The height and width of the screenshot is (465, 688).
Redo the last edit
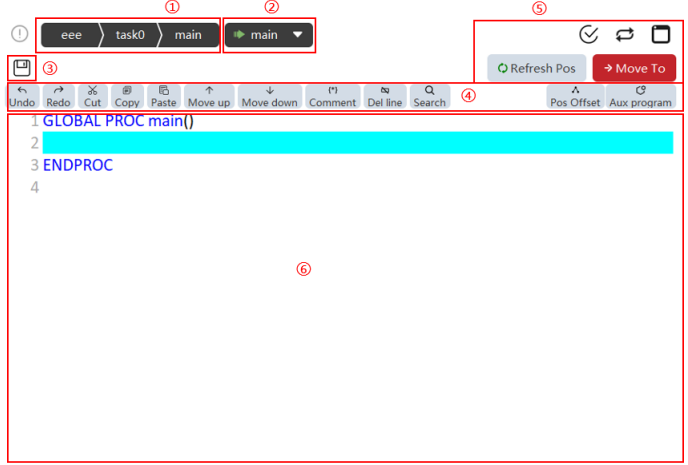[x=58, y=97]
